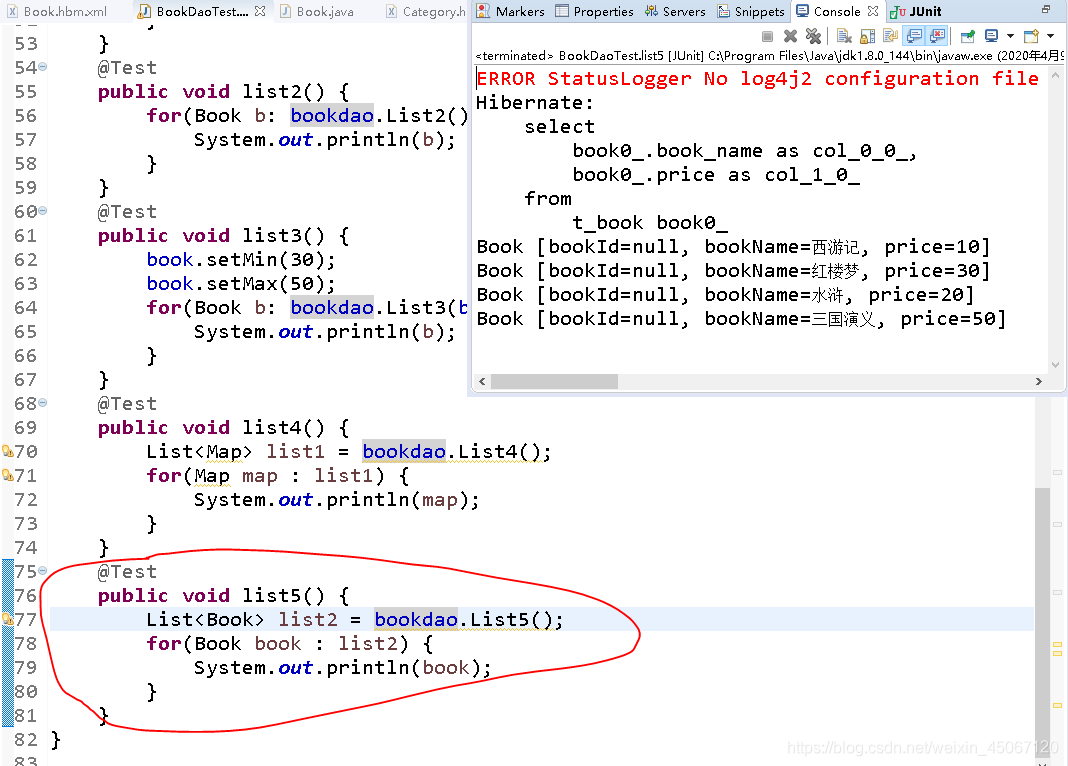Open the Book.java editor tab
The image size is (1068, 766).
317,11
